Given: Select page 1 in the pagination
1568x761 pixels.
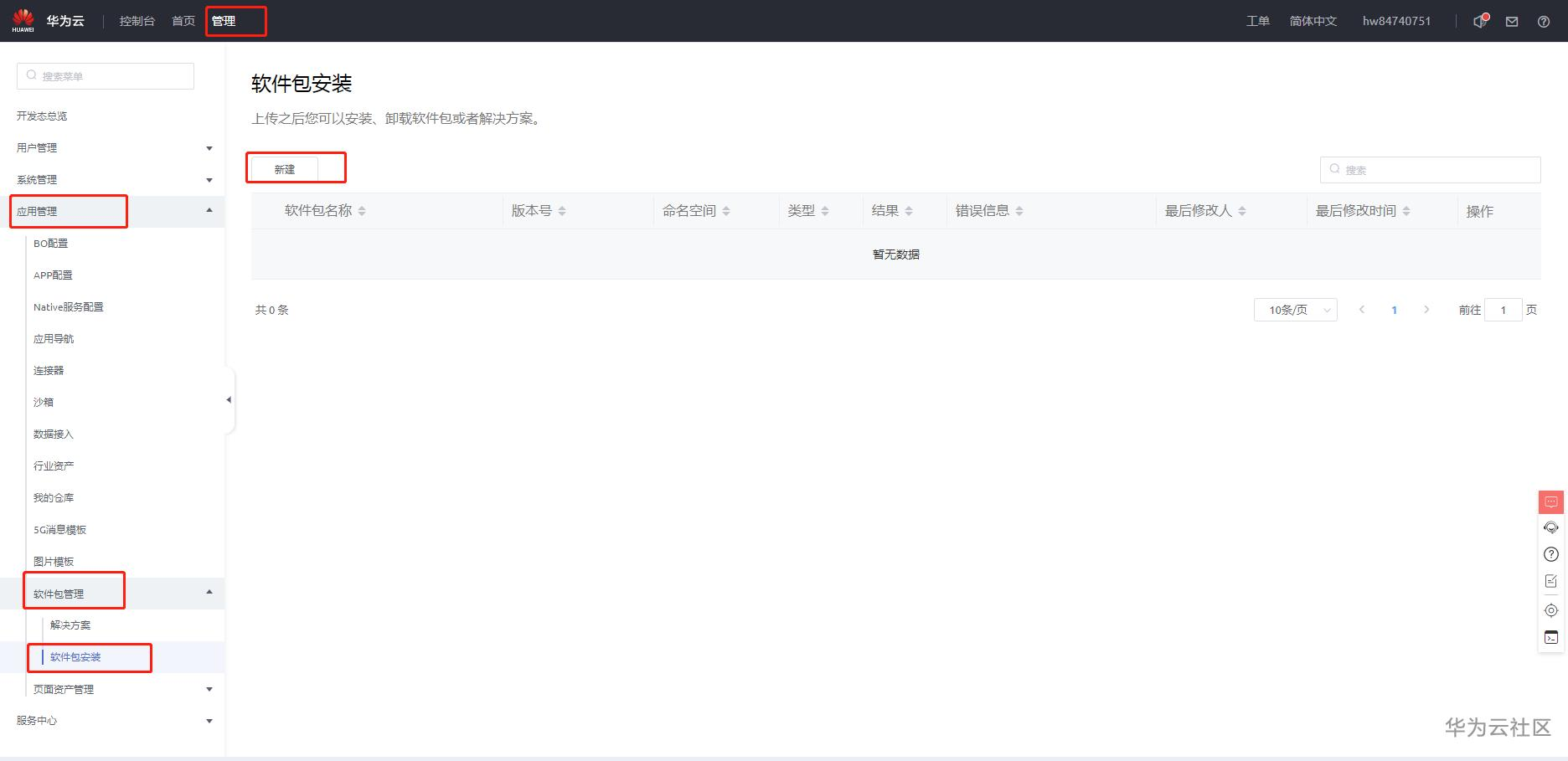Looking at the screenshot, I should (x=1395, y=310).
